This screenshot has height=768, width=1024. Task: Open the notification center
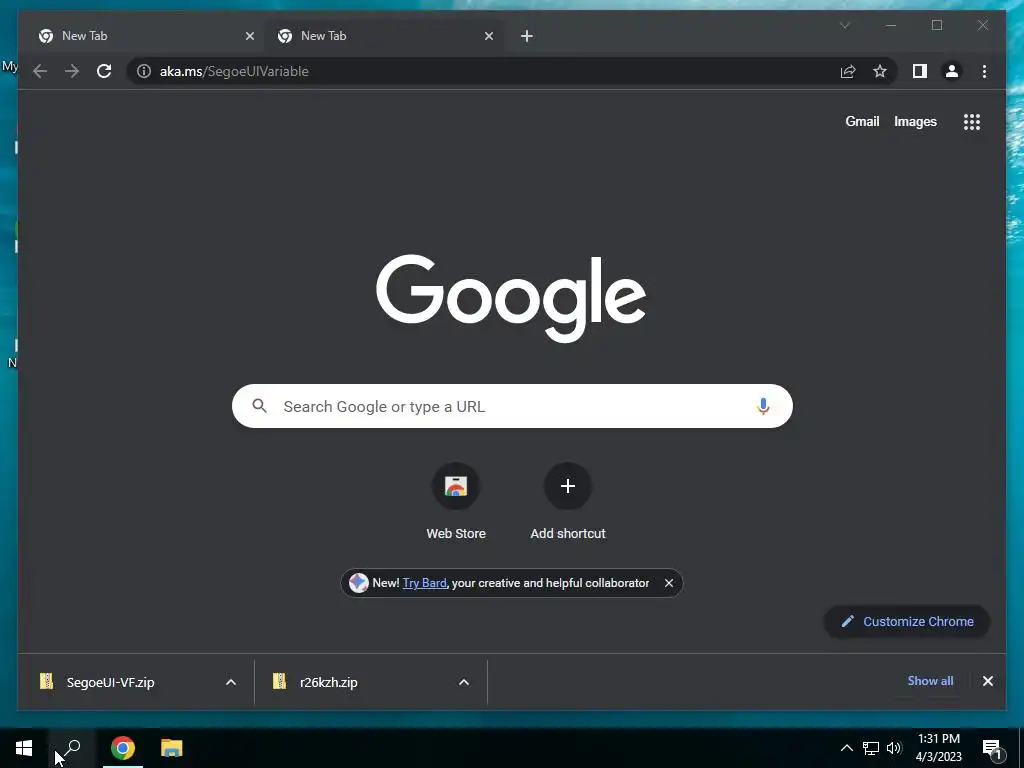tap(992, 748)
